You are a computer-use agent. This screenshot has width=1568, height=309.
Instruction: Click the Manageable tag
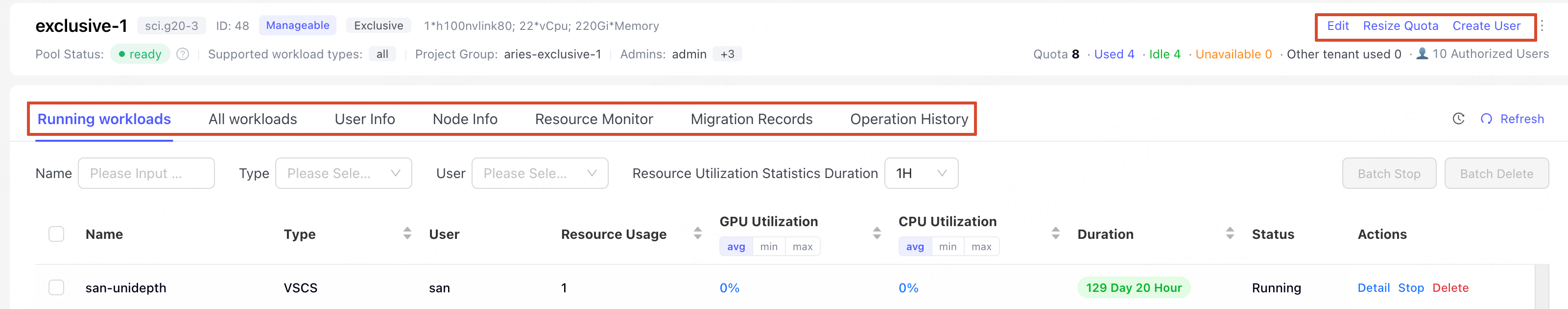pyautogui.click(x=298, y=26)
